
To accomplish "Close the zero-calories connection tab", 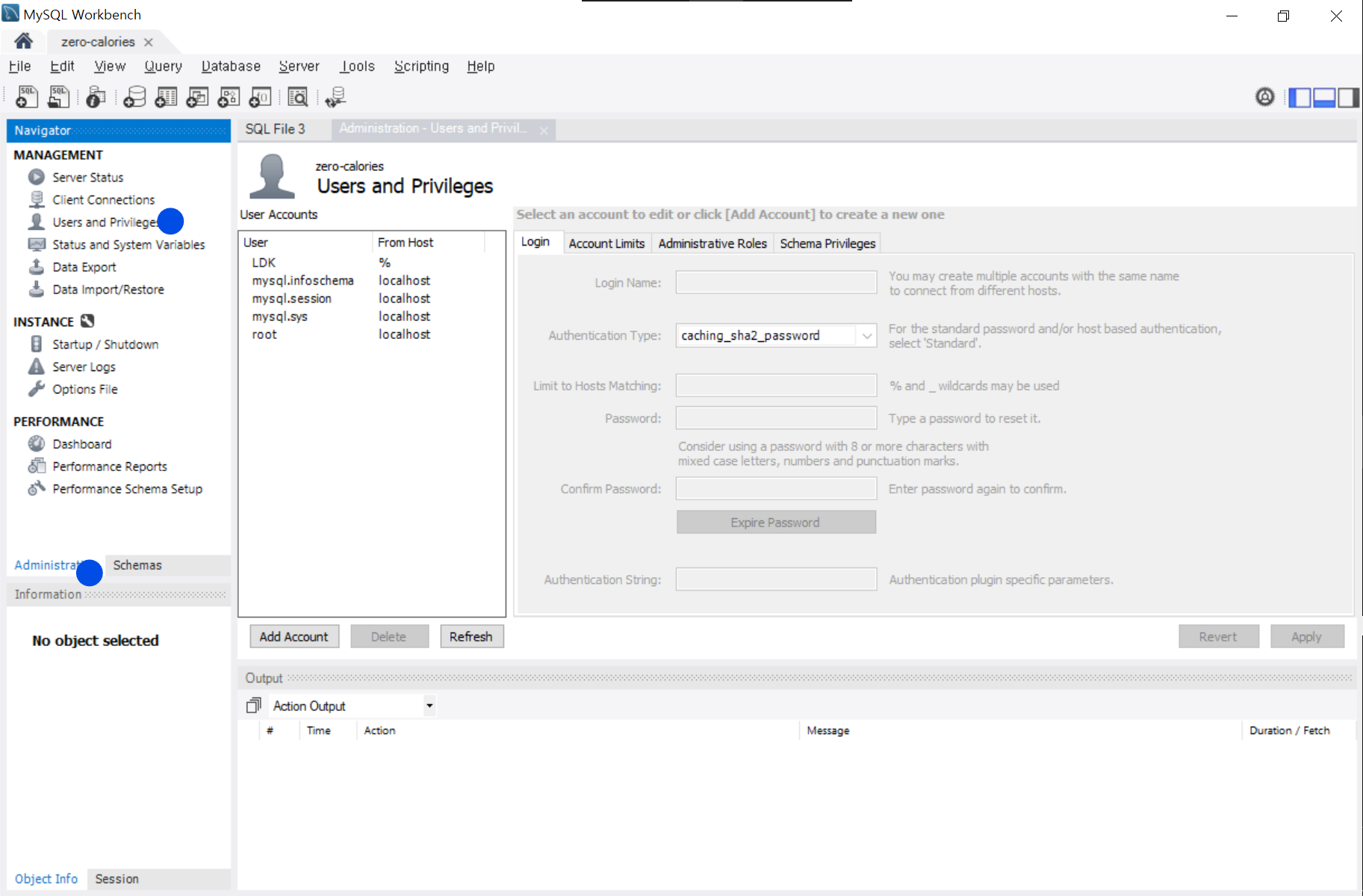I will (149, 43).
